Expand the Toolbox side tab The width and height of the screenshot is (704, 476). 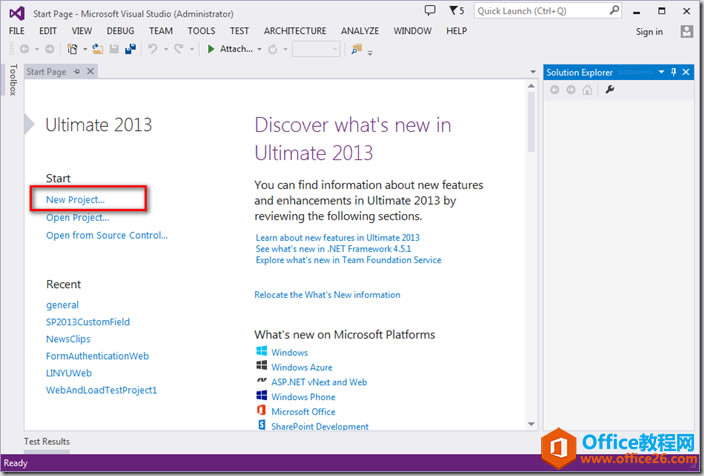(x=13, y=79)
